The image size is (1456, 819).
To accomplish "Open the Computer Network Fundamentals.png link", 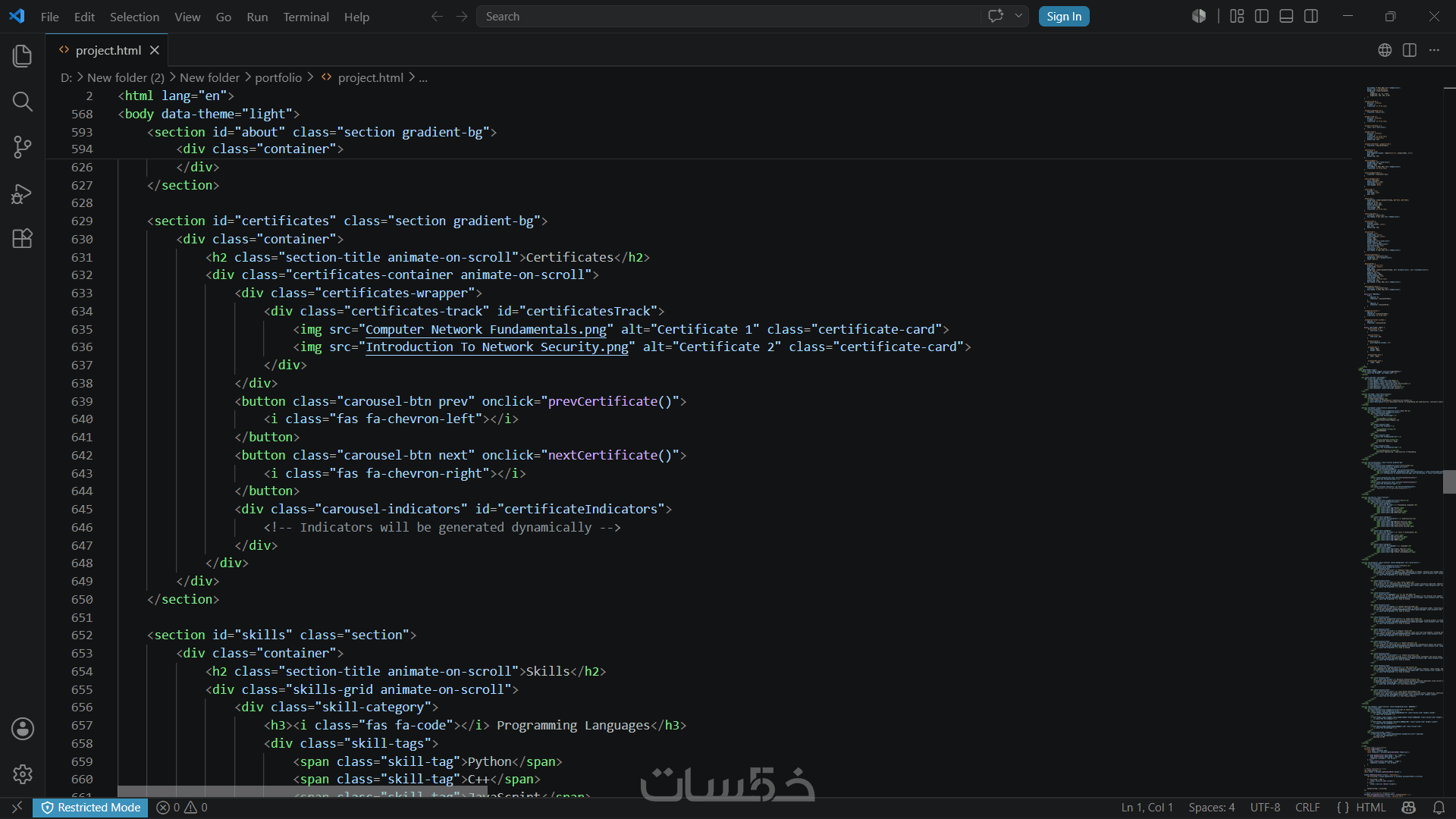I will (485, 329).
